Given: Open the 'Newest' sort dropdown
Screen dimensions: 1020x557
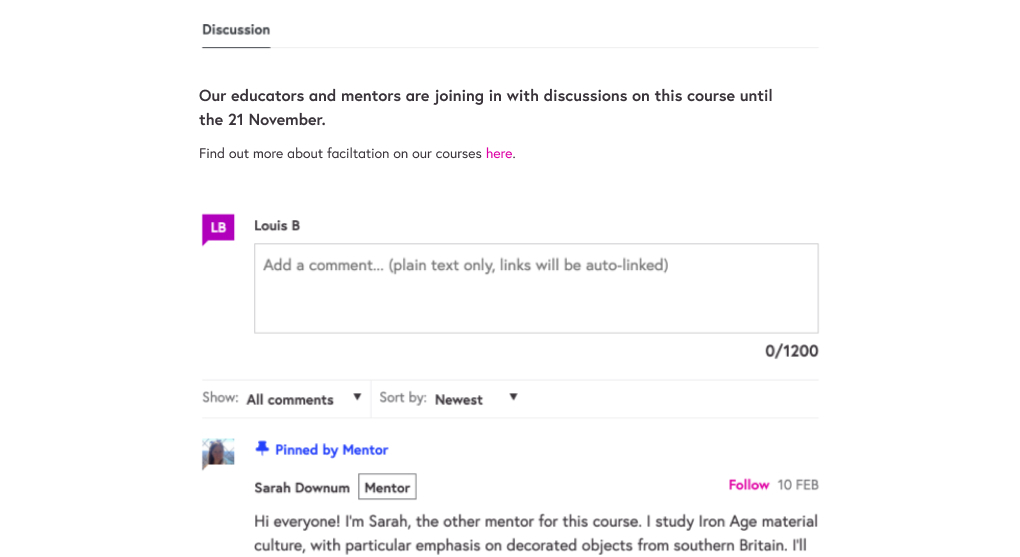Looking at the screenshot, I should [x=476, y=399].
